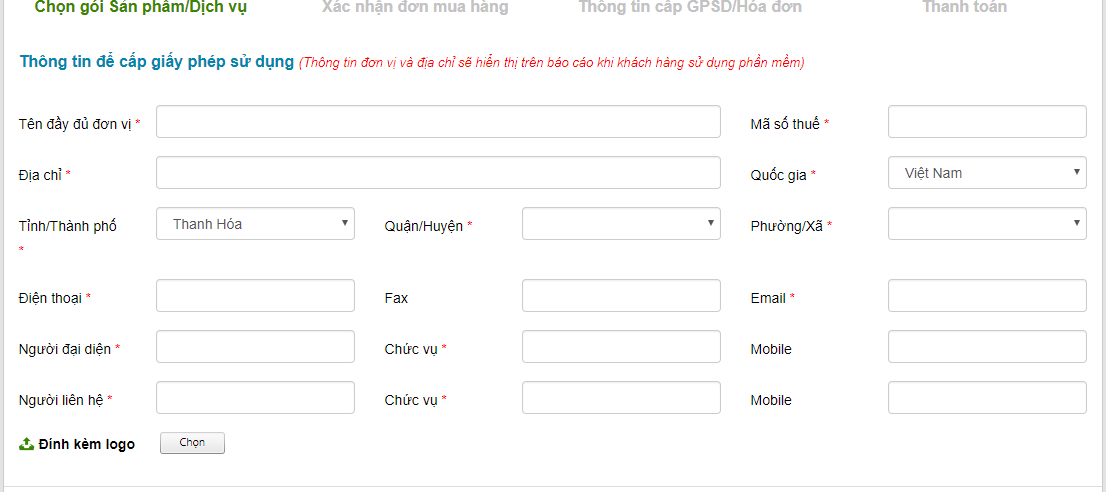Screen dimensions: 1106x492
Task: Expand the Phường/Xã dropdown
Action: (987, 223)
